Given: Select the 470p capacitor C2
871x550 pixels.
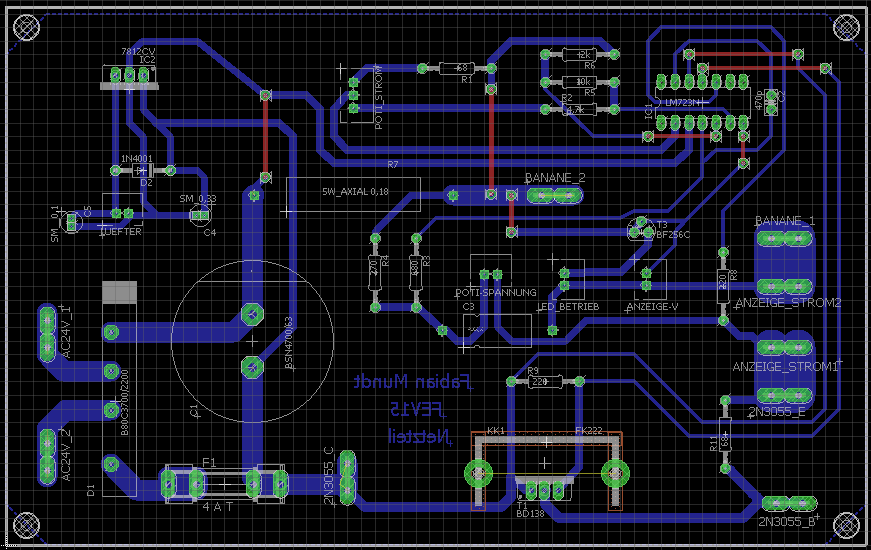Looking at the screenshot, I should click(x=771, y=103).
